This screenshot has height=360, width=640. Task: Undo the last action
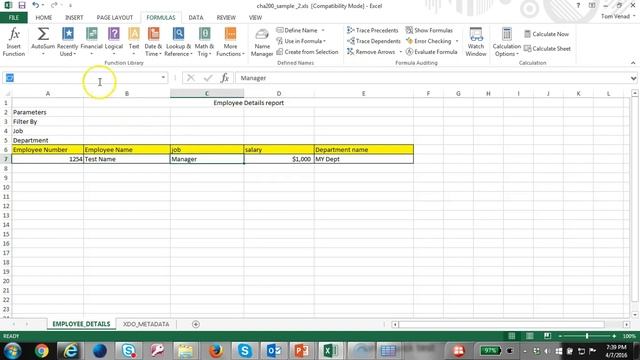[36, 6]
